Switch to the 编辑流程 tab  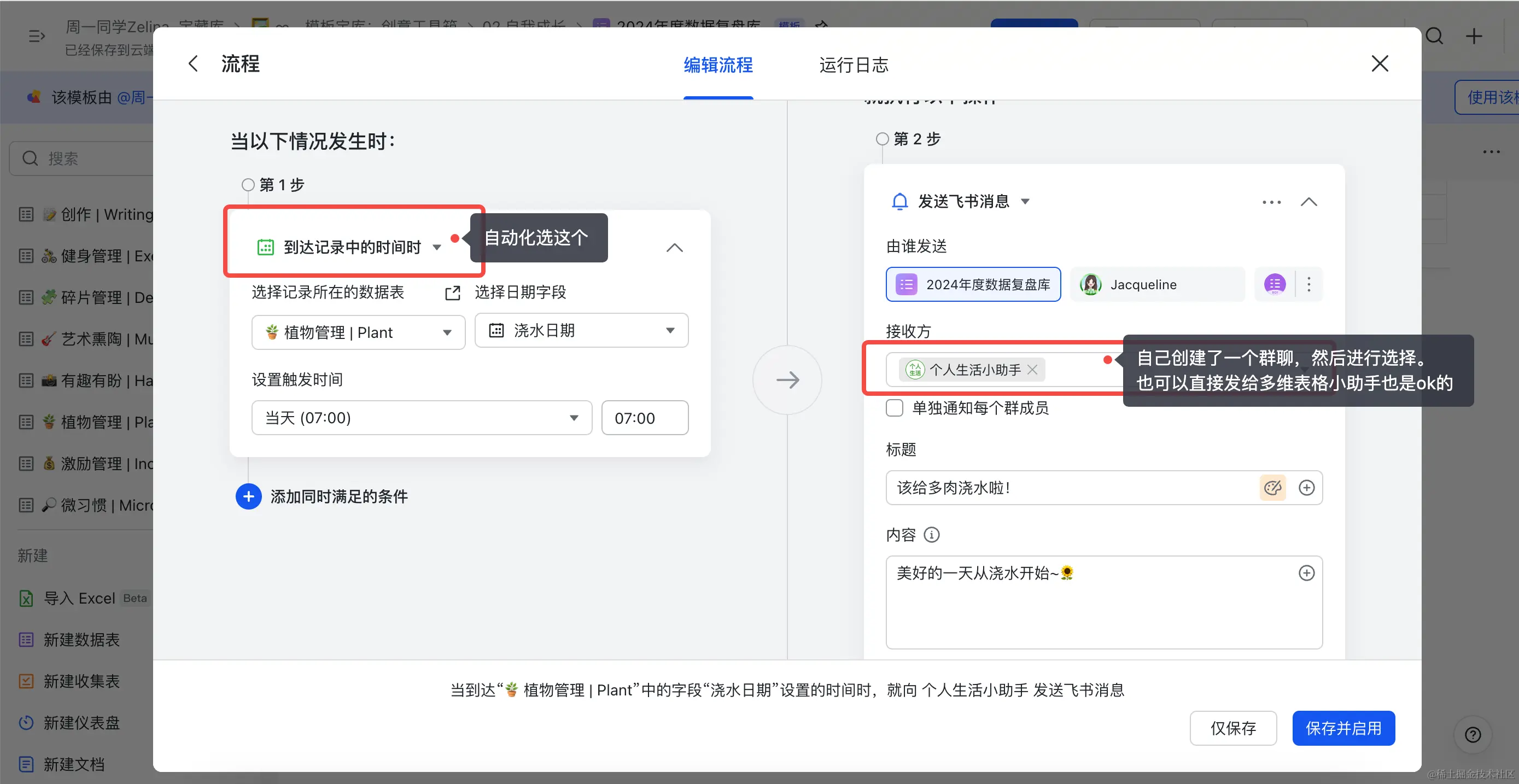click(x=717, y=65)
